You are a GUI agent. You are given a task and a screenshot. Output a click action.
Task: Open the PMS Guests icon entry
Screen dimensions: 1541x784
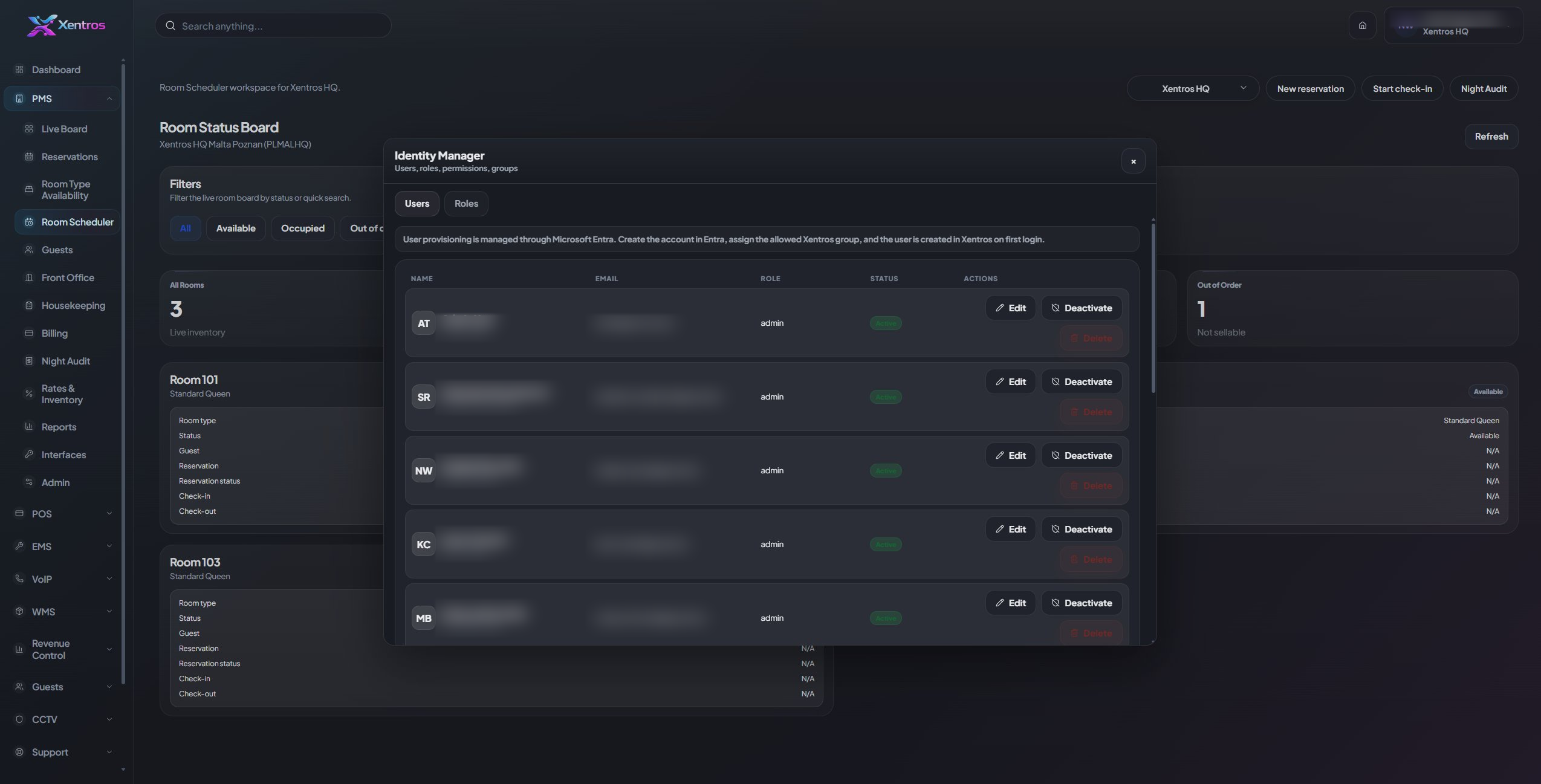point(28,250)
